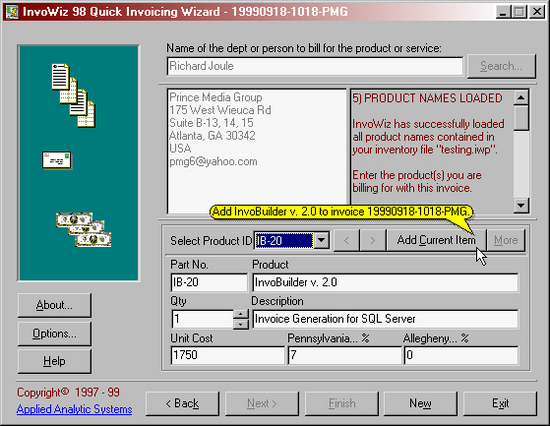Screen dimensions: 550x426
Task: Open the Options... dialog
Action: tap(54, 333)
